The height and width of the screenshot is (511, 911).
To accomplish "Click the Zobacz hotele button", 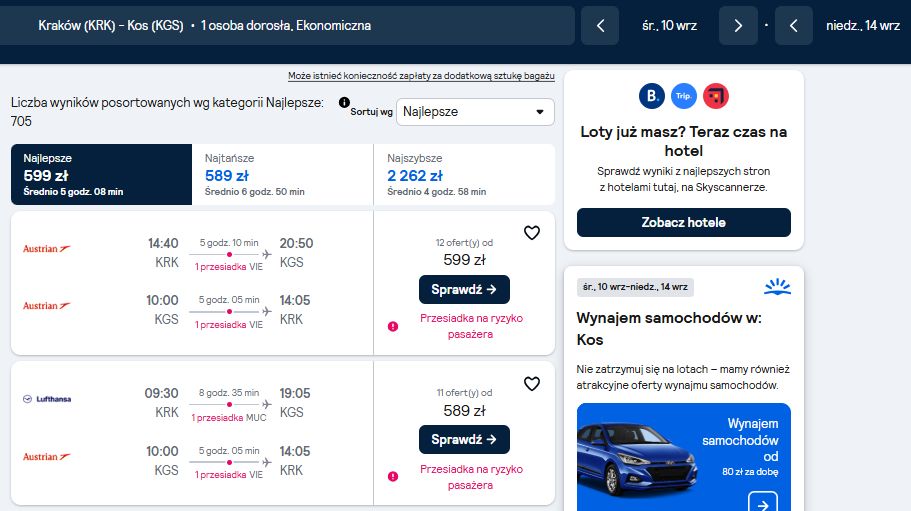I will [x=683, y=222].
